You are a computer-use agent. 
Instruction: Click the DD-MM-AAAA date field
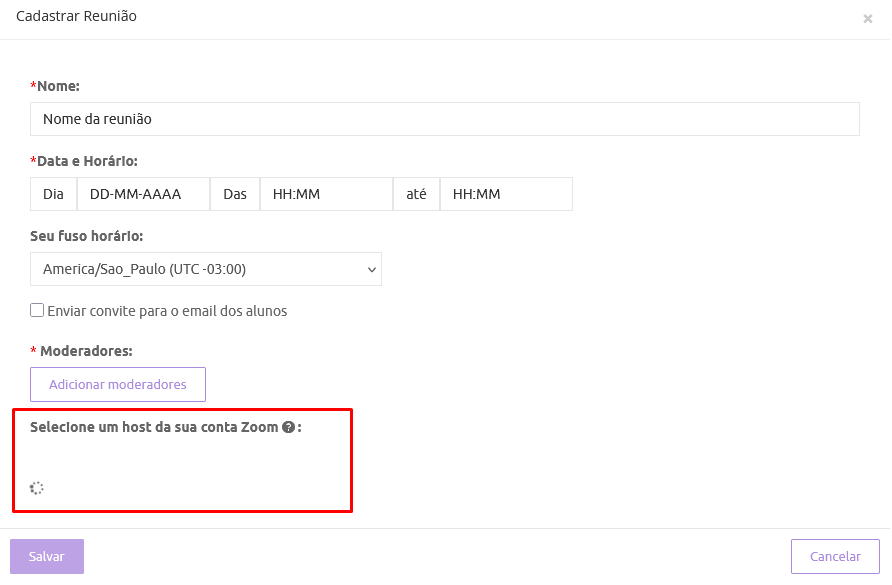click(143, 194)
